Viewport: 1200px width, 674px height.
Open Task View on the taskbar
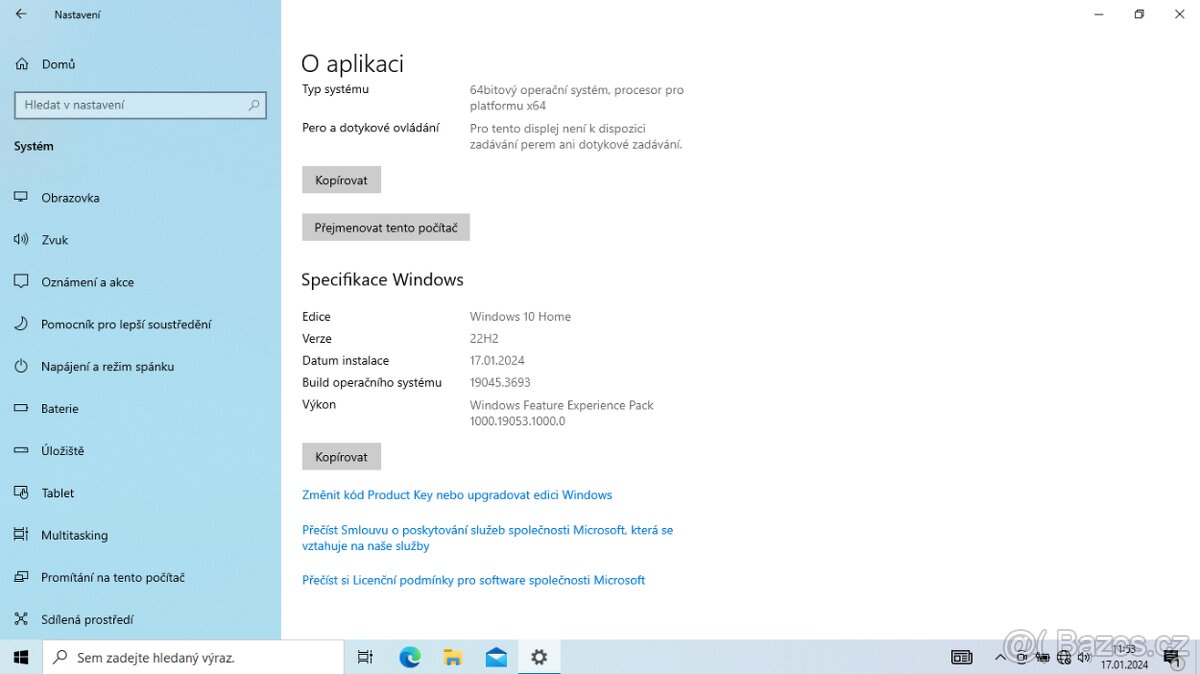365,657
